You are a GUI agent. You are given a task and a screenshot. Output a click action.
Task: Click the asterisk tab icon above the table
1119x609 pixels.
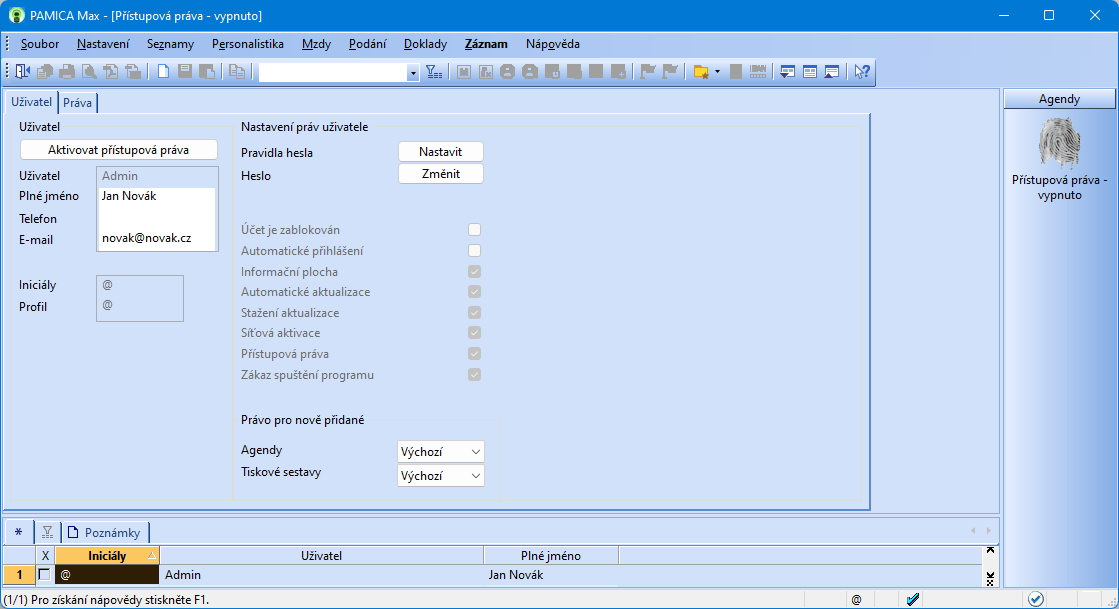[x=18, y=532]
